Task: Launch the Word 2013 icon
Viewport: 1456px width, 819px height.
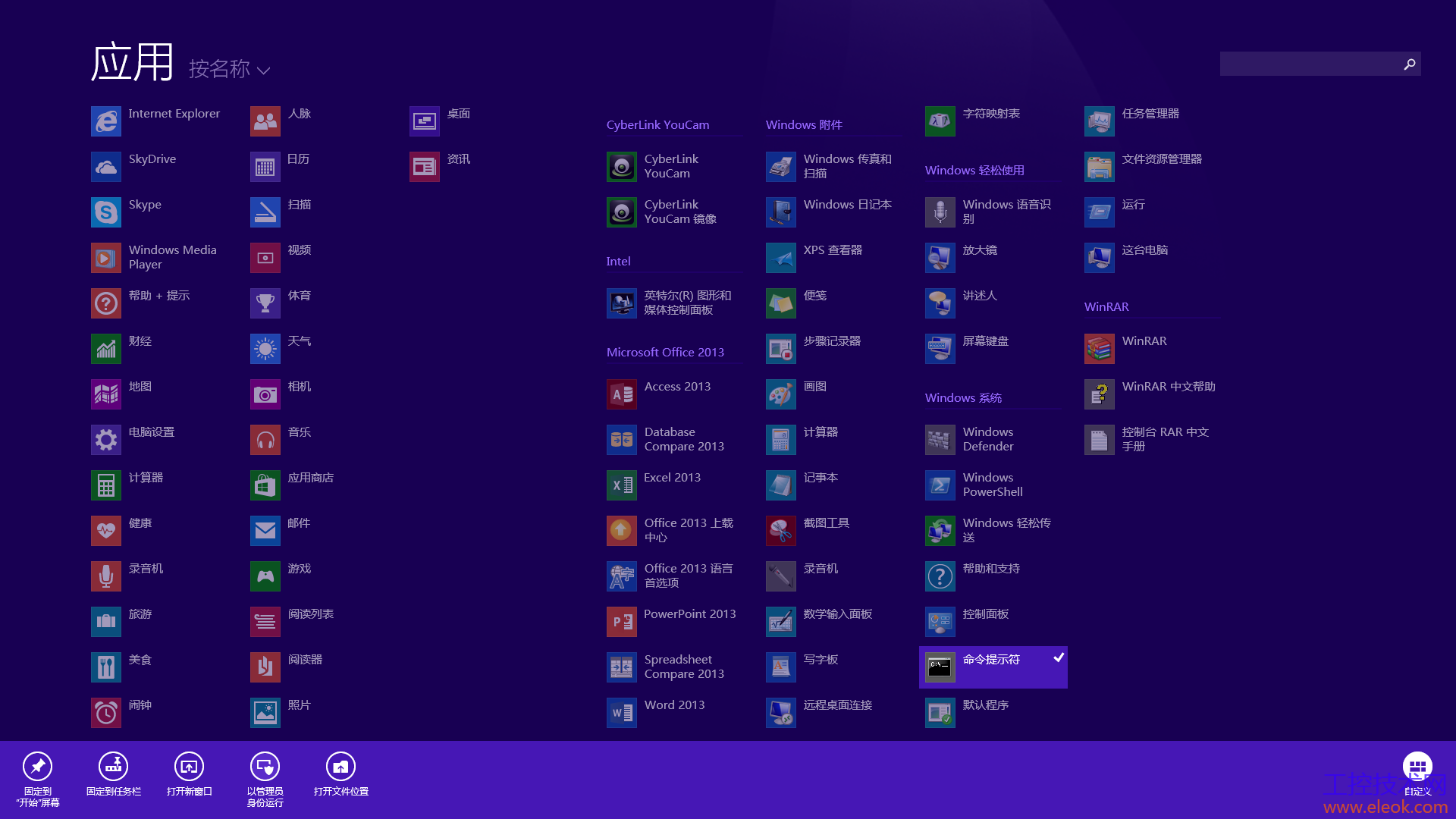Action: (x=622, y=713)
